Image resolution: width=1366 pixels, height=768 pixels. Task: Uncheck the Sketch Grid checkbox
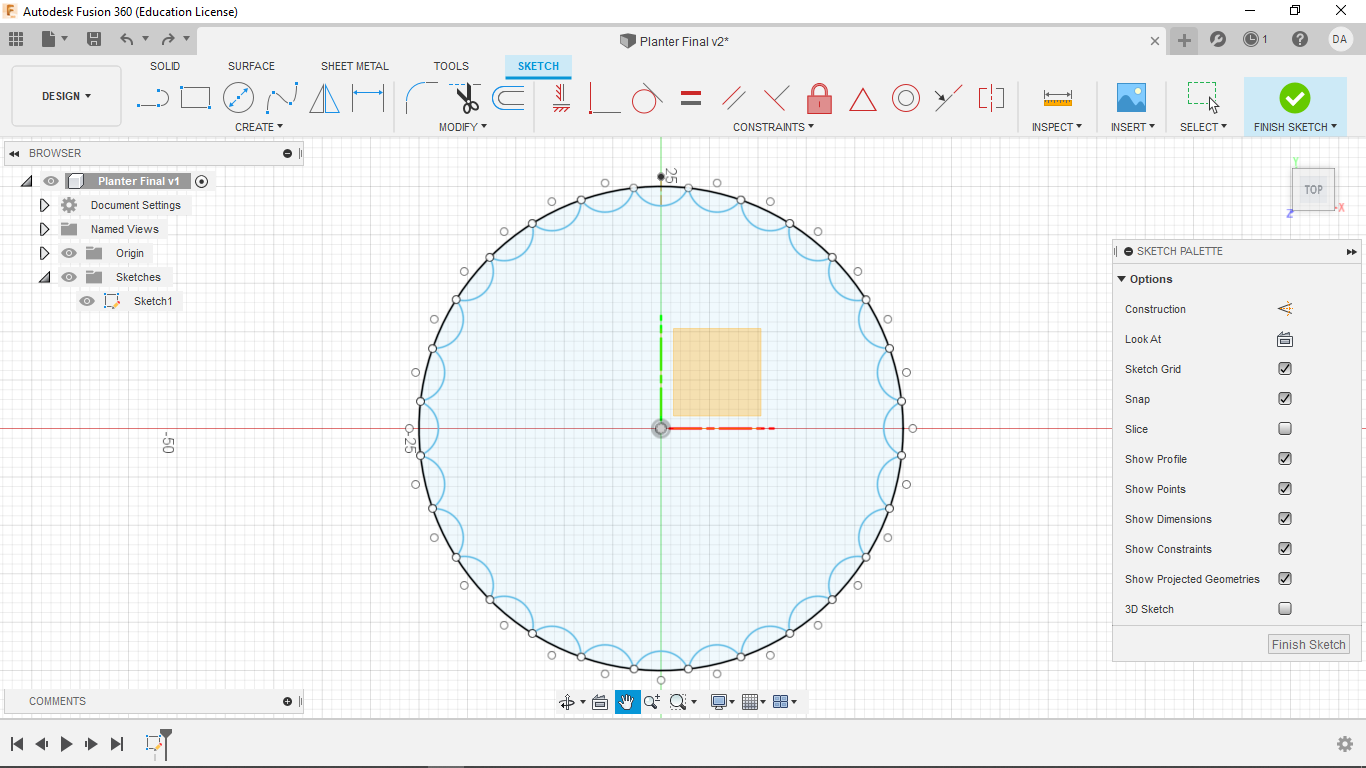1285,369
